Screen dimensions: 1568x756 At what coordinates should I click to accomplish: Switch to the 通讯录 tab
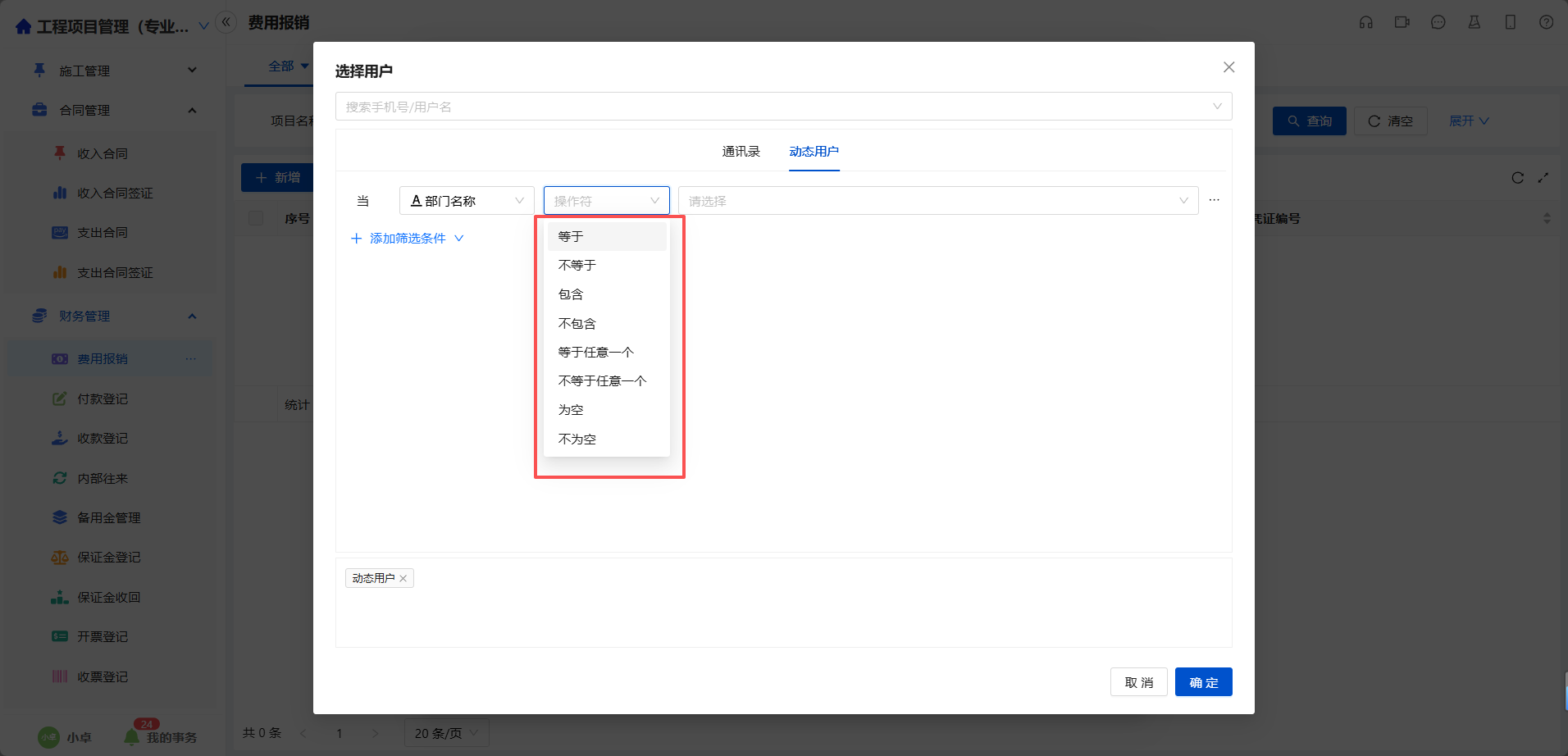click(741, 152)
